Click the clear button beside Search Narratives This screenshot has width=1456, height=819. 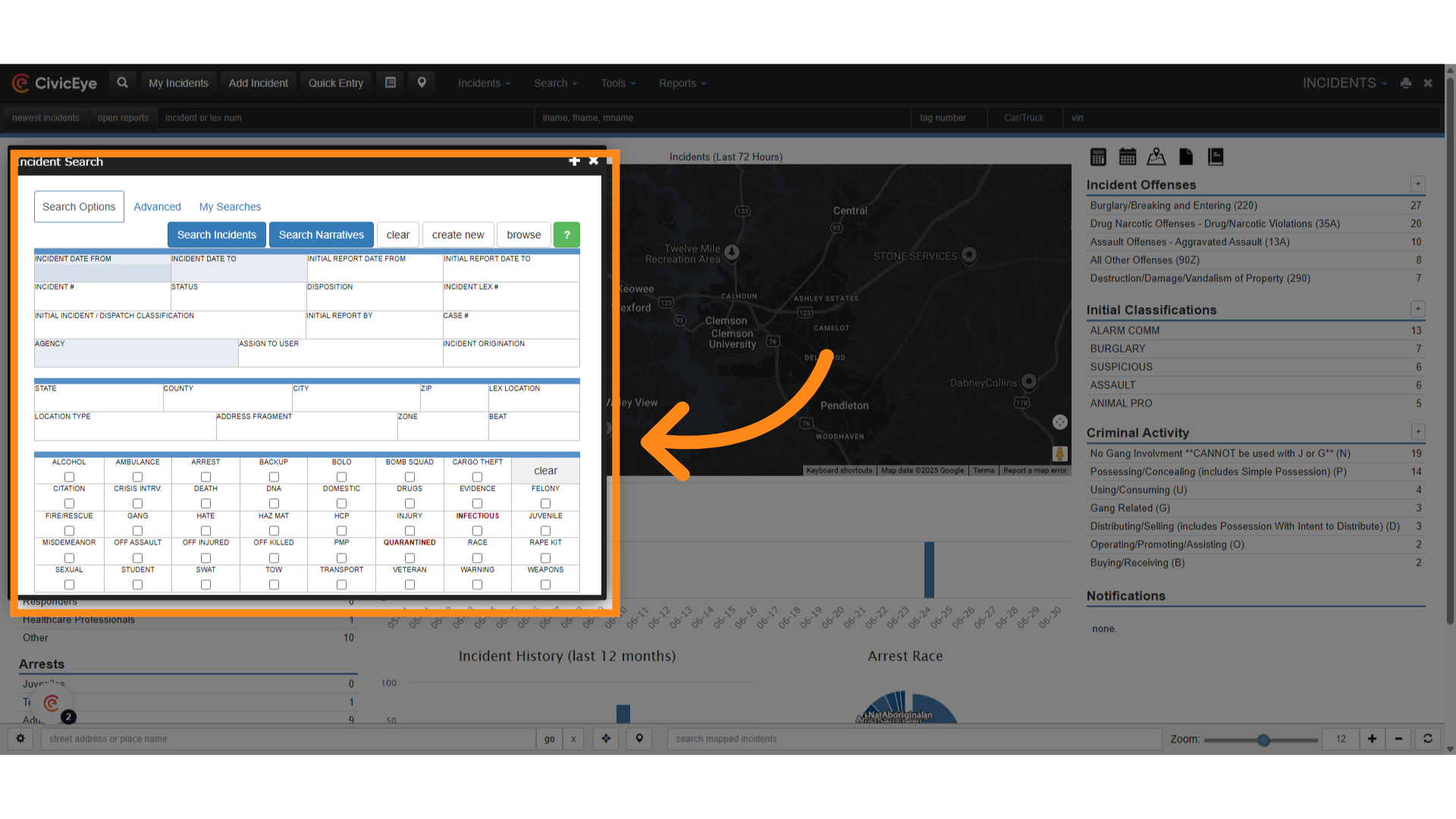tap(397, 235)
